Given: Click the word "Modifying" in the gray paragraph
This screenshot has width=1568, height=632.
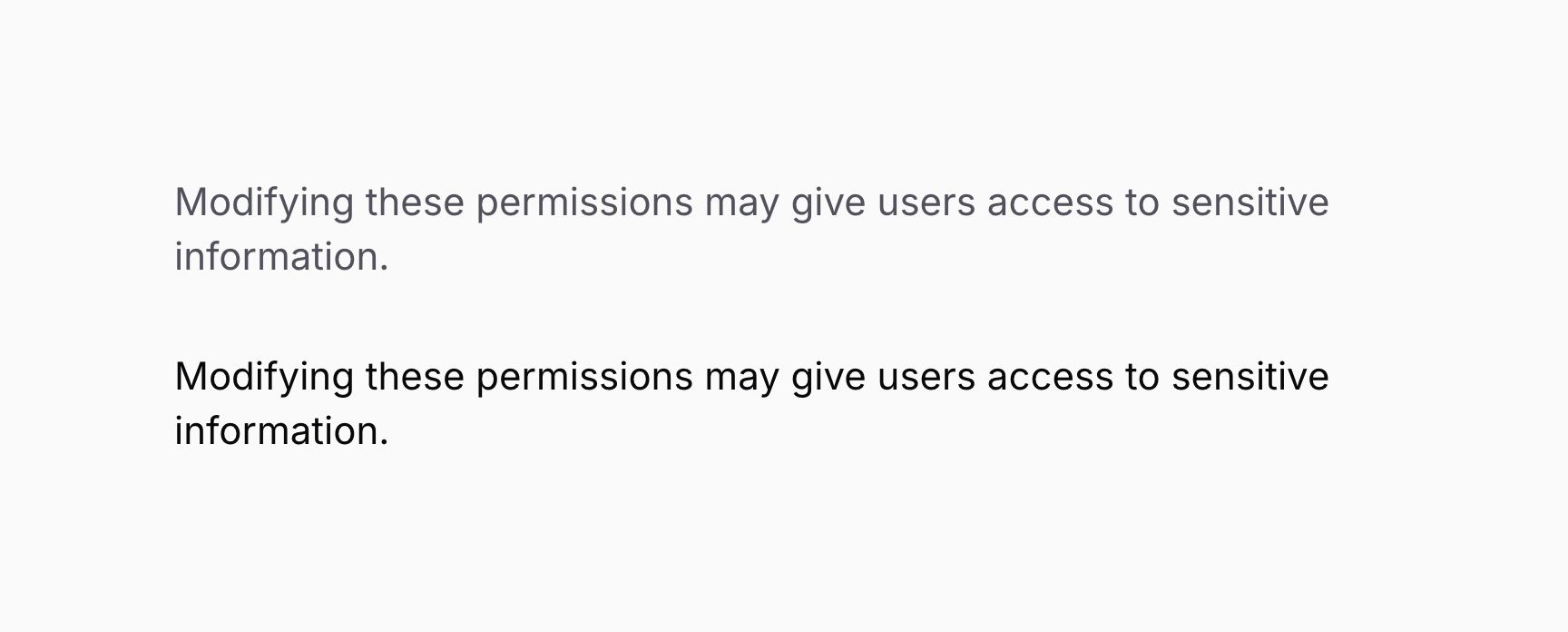Looking at the screenshot, I should (x=264, y=202).
